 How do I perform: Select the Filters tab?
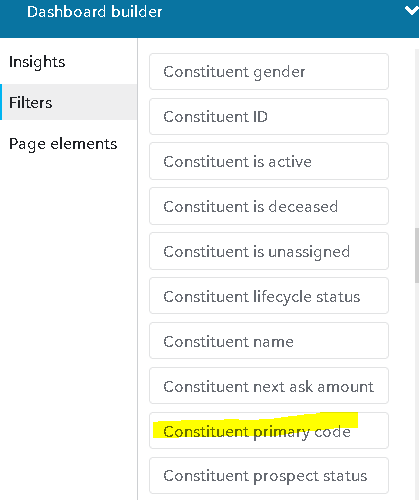point(68,102)
